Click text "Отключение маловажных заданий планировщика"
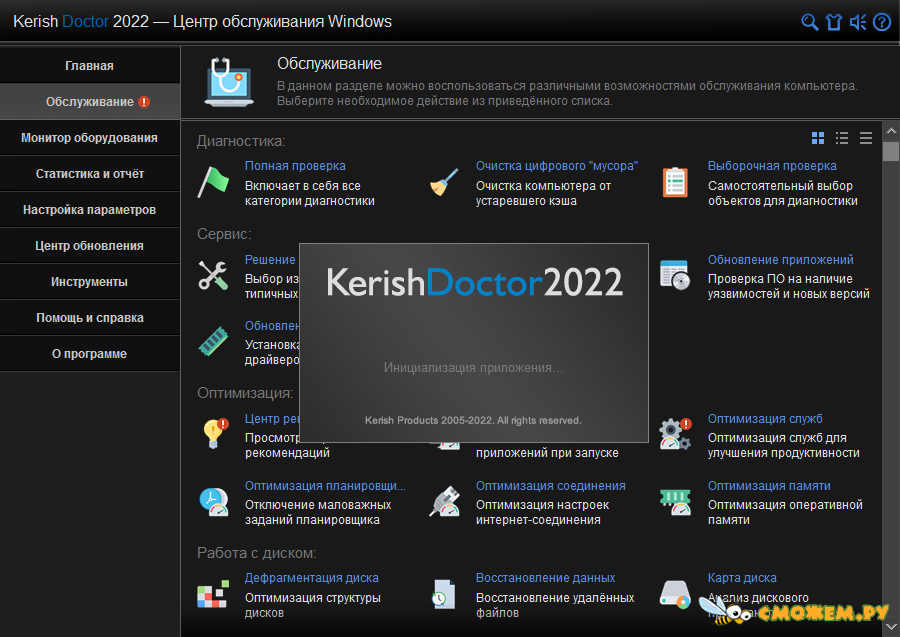 click(318, 512)
